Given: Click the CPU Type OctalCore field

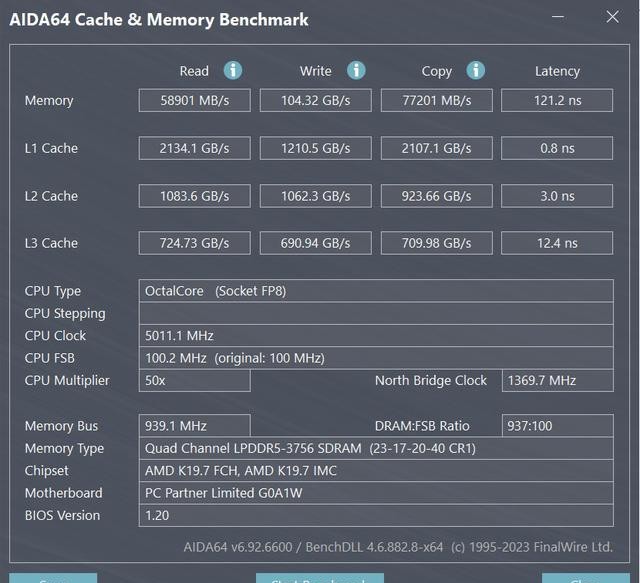Looking at the screenshot, I should [x=376, y=291].
